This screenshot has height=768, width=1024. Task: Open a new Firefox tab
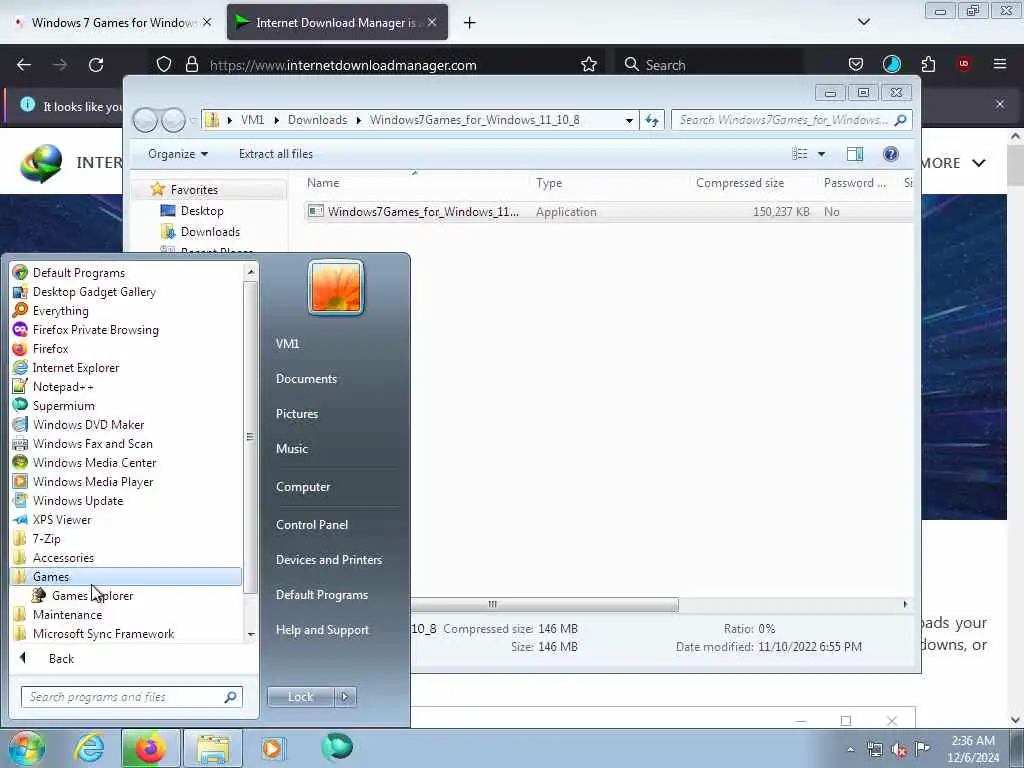click(x=470, y=23)
